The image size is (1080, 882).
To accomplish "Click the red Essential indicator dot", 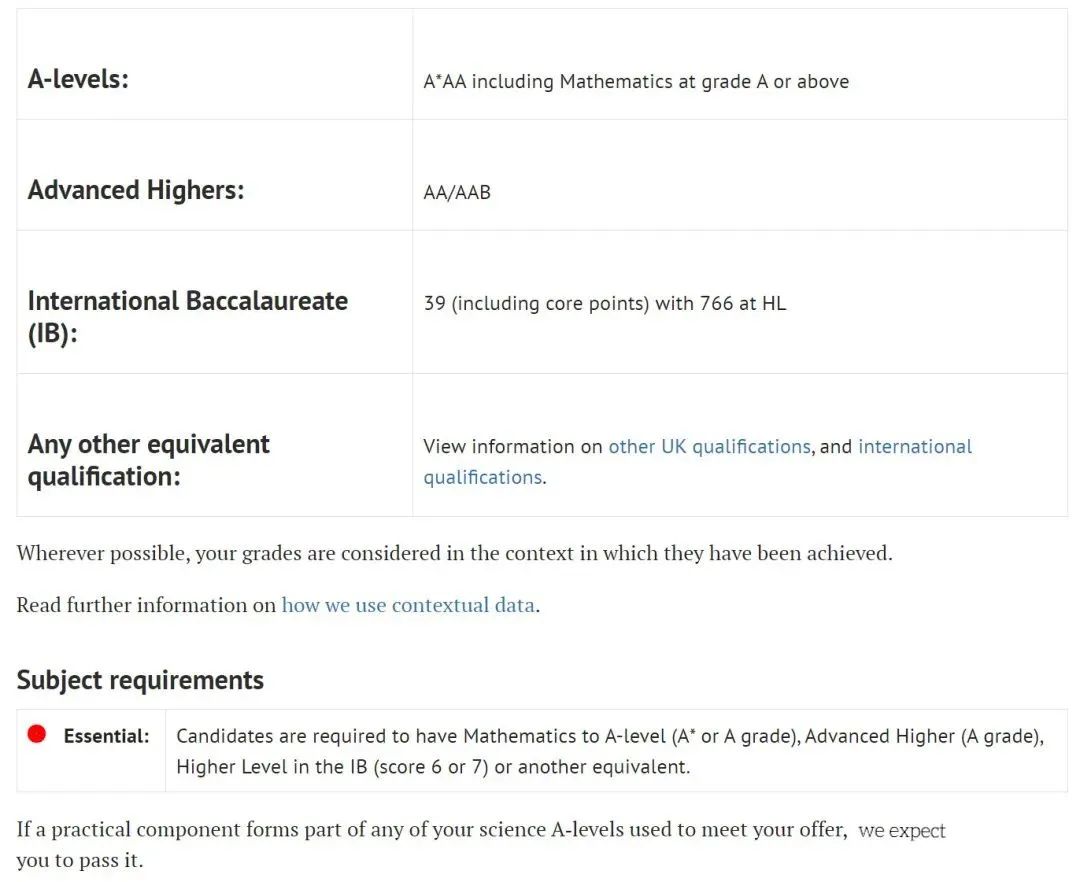I will (x=37, y=734).
